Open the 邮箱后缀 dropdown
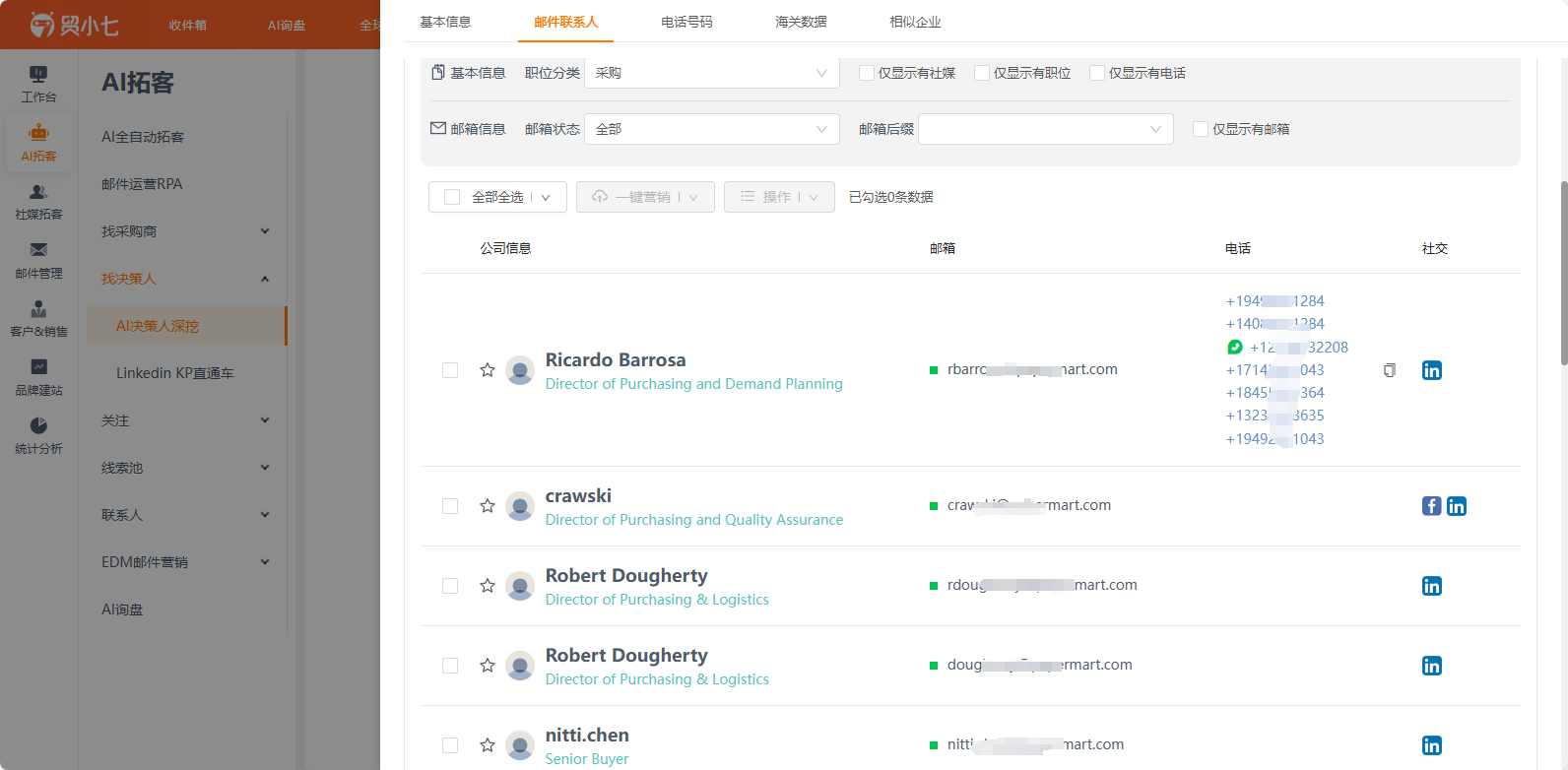The height and width of the screenshot is (770, 1568). pyautogui.click(x=1046, y=129)
